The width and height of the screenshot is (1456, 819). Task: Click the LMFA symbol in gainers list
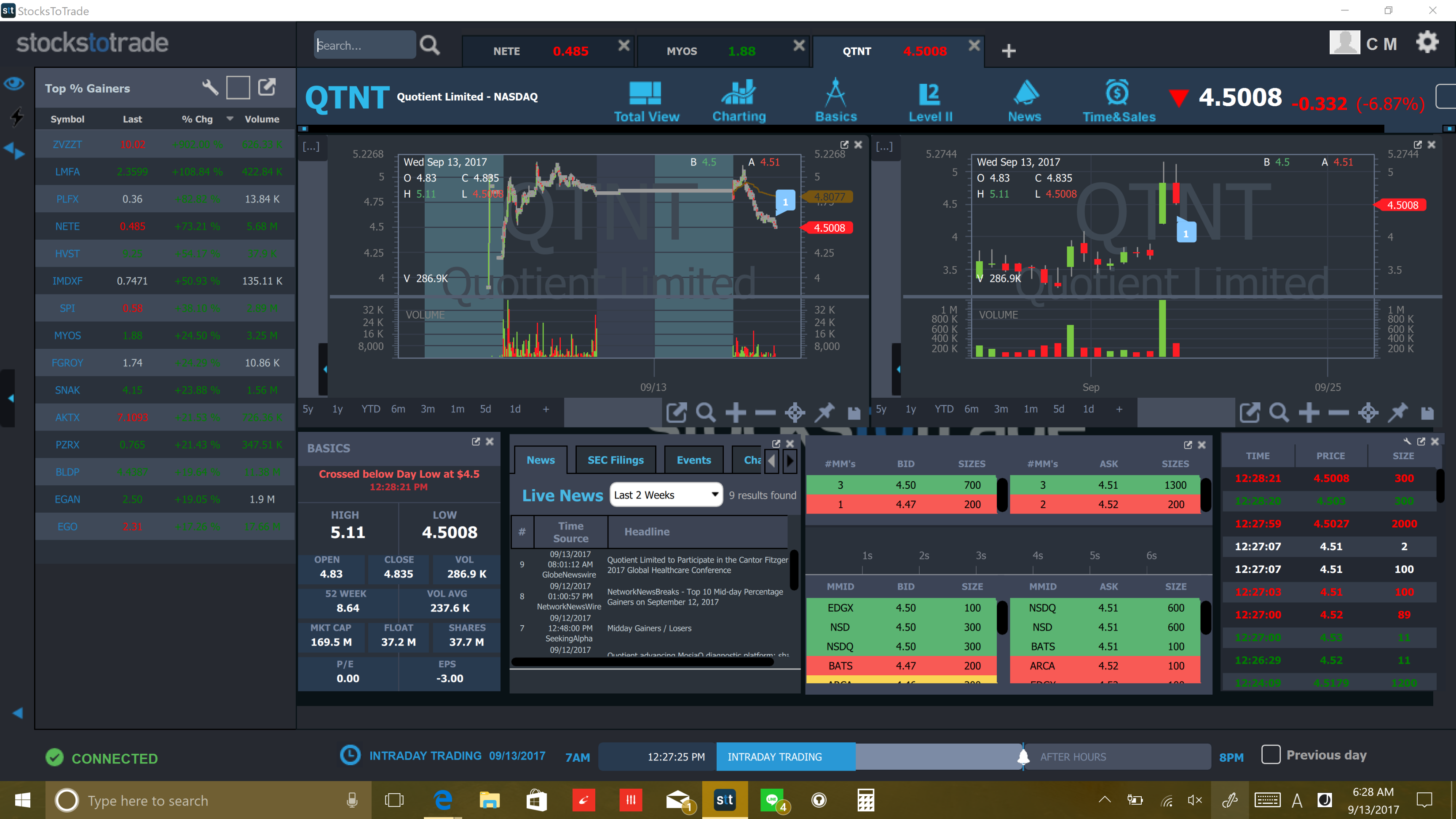67,172
